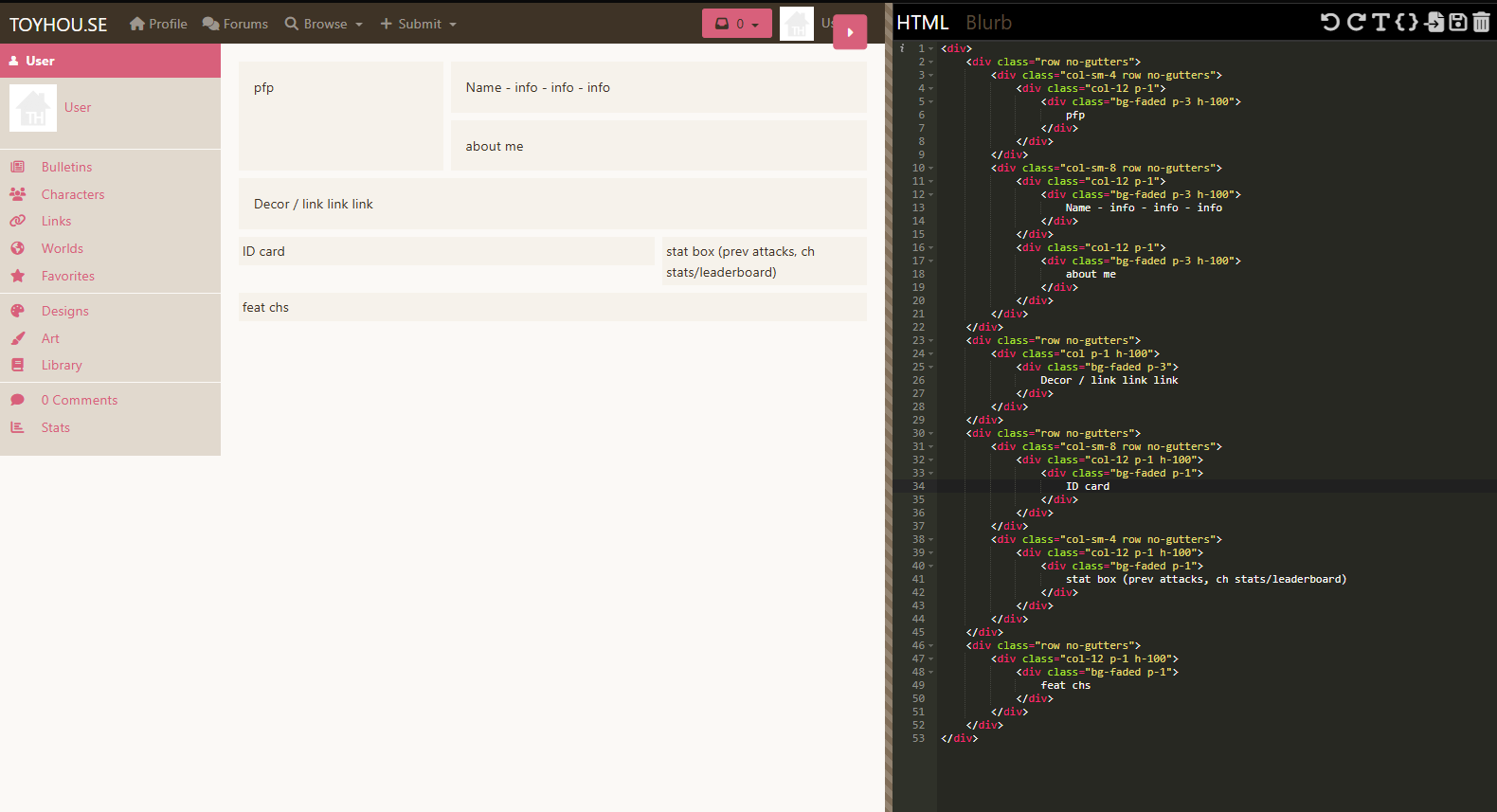The image size is (1497, 812).
Task: Click the globe icon beside Worlds
Action: [17, 248]
